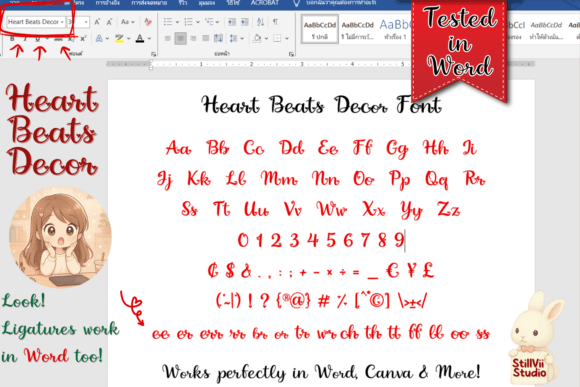The image size is (580, 387).
Task: Decrease paragraph indent
Action: pyautogui.click(x=232, y=22)
